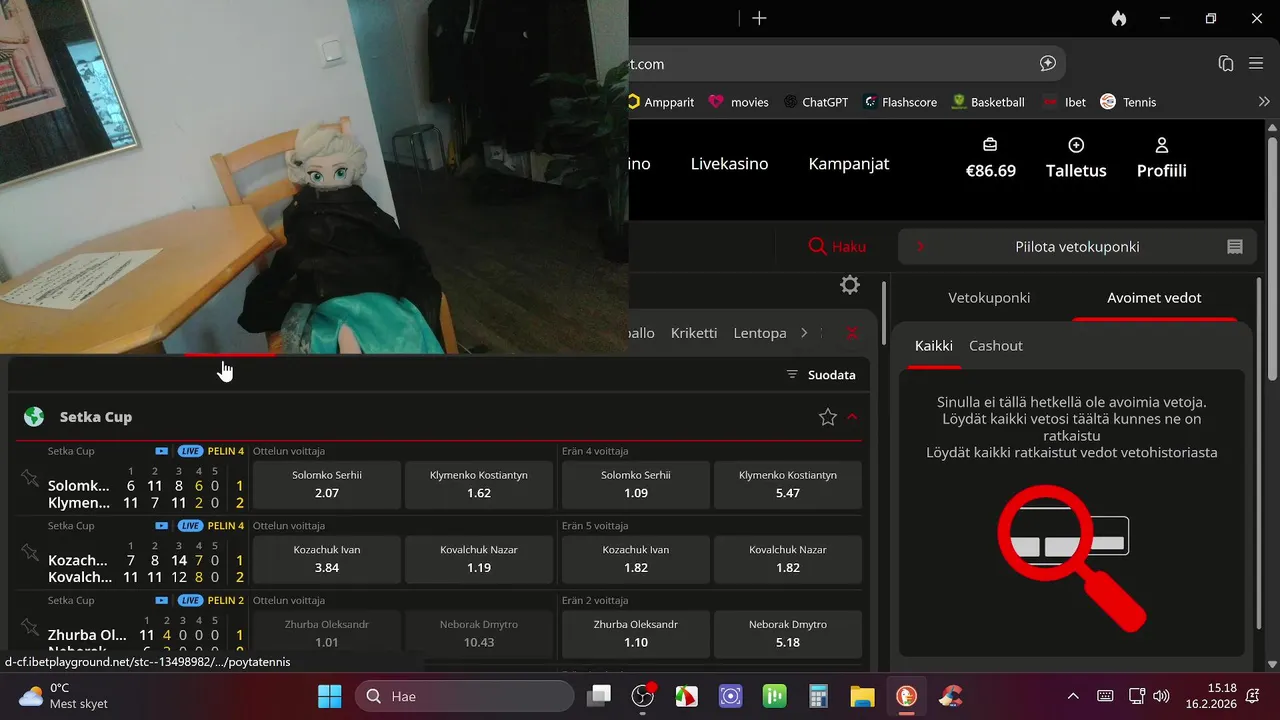Open the volume control in tray

pos(1161,696)
